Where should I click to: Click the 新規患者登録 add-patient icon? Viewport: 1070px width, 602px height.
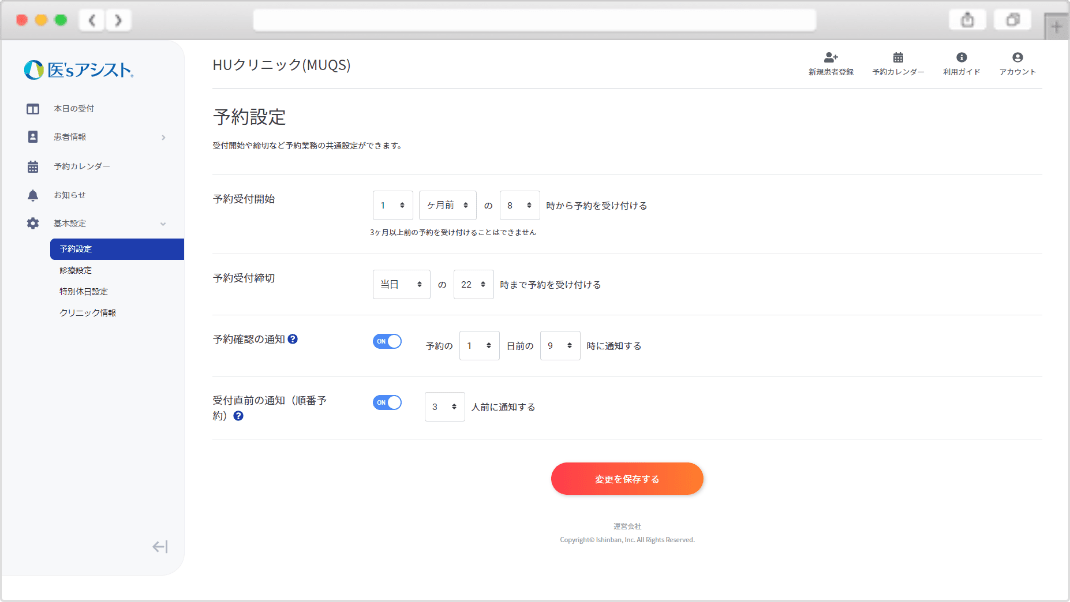(x=830, y=58)
